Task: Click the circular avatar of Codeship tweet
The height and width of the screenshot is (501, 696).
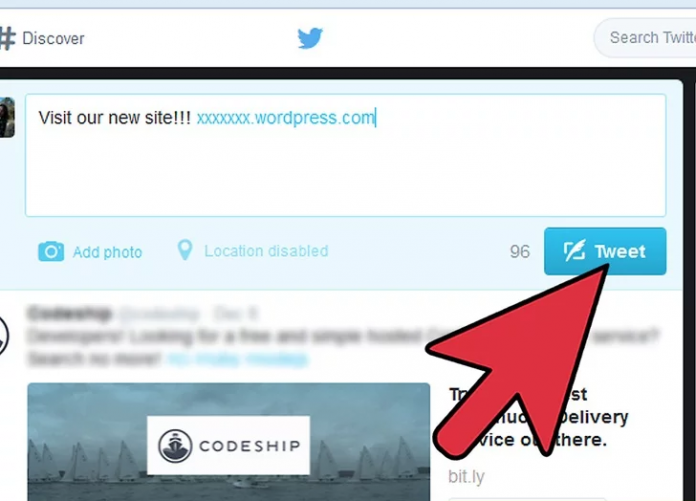Action: (4, 336)
